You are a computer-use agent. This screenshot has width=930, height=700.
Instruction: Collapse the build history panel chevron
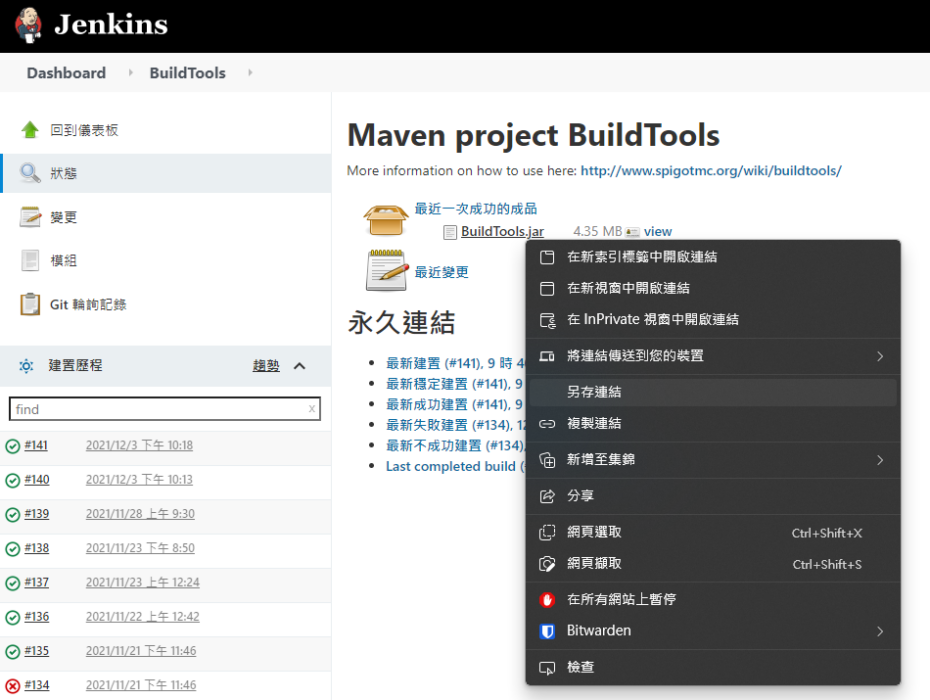click(300, 366)
